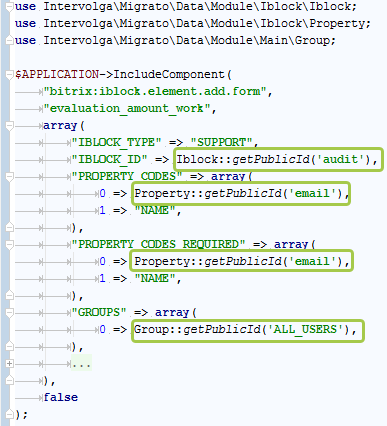Collapse the top-level array( fold marker
Screen dimensions: 387x426
[9, 126]
